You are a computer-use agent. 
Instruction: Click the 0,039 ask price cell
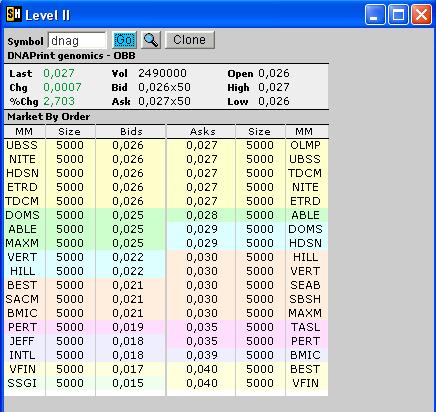click(202, 355)
